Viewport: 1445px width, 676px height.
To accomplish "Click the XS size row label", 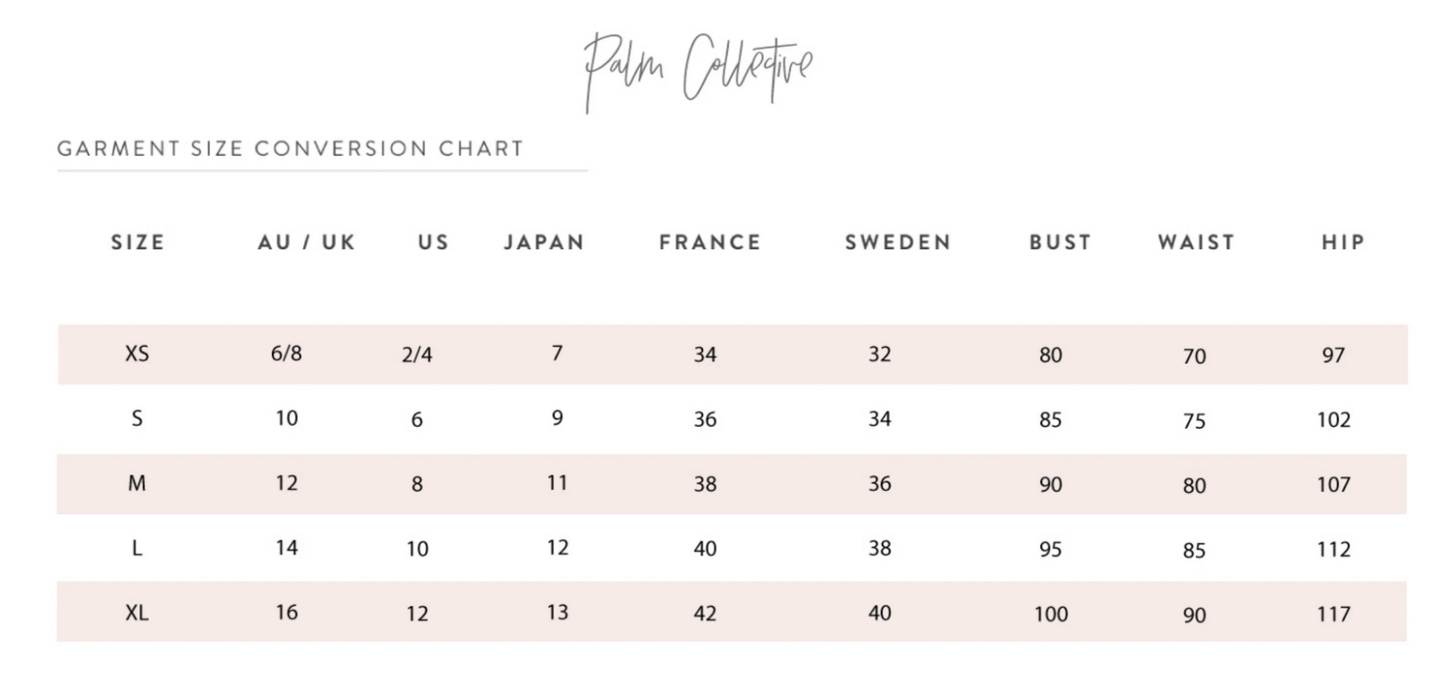I will coord(138,354).
